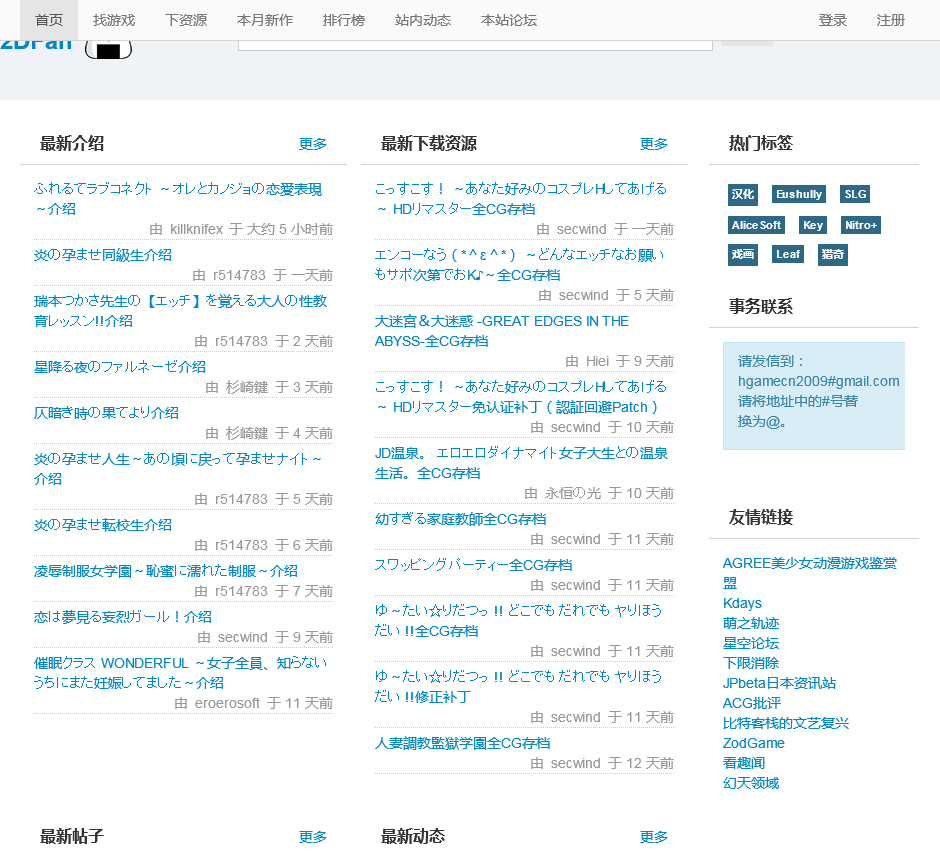Open the AGREE美少女动漫游戏鉴赏盟 friend link

pos(809,573)
